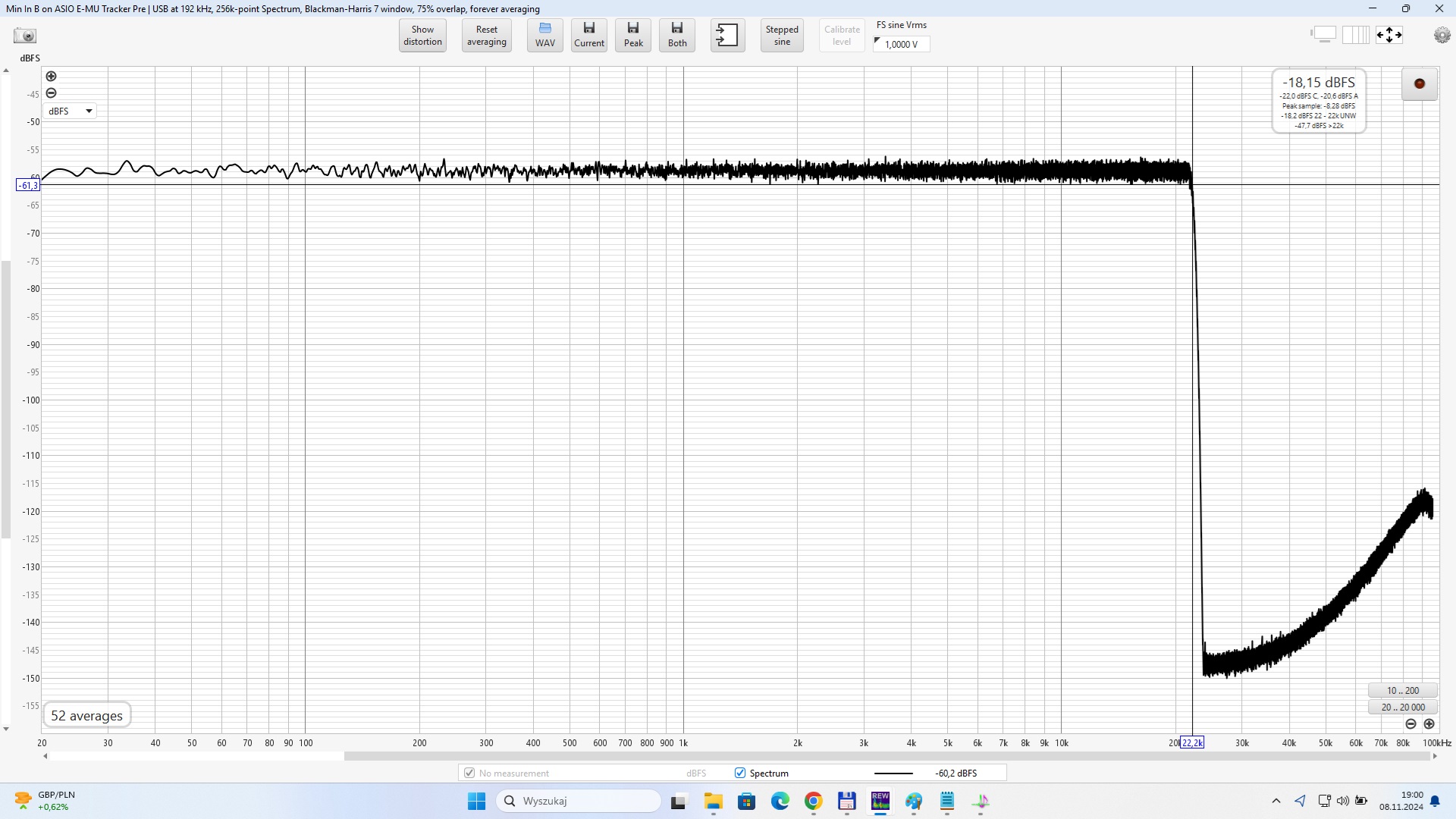Image resolution: width=1456 pixels, height=819 pixels.
Task: Open Task View in taskbar
Action: click(x=679, y=801)
